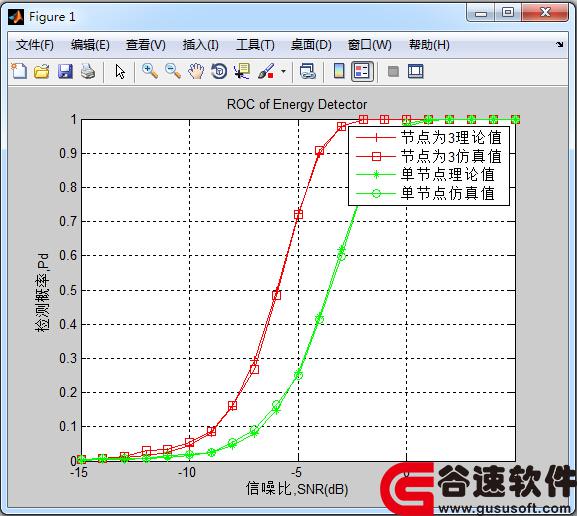577x516 pixels.
Task: Toggle the Insert Legend button
Action: [x=362, y=71]
